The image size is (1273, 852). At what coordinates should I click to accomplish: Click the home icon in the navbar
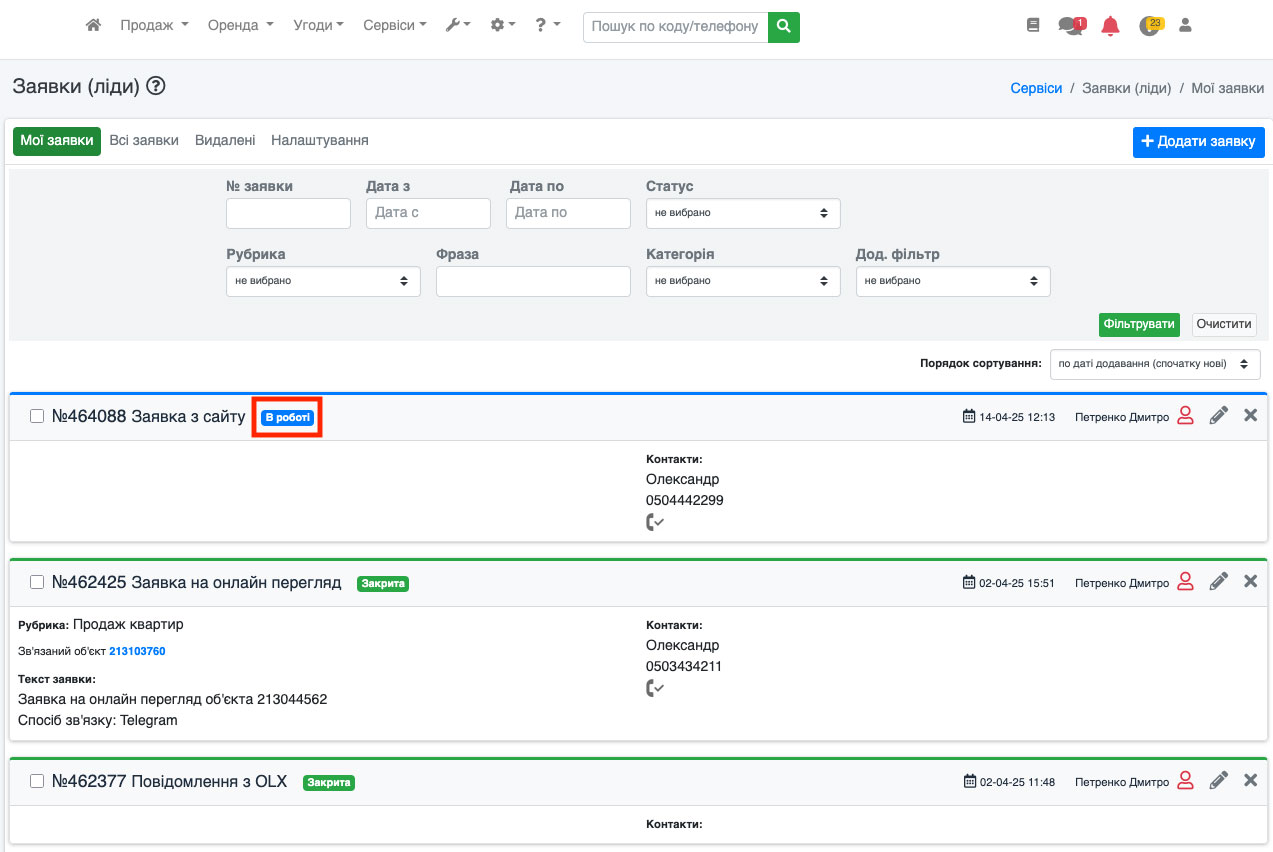pos(93,25)
